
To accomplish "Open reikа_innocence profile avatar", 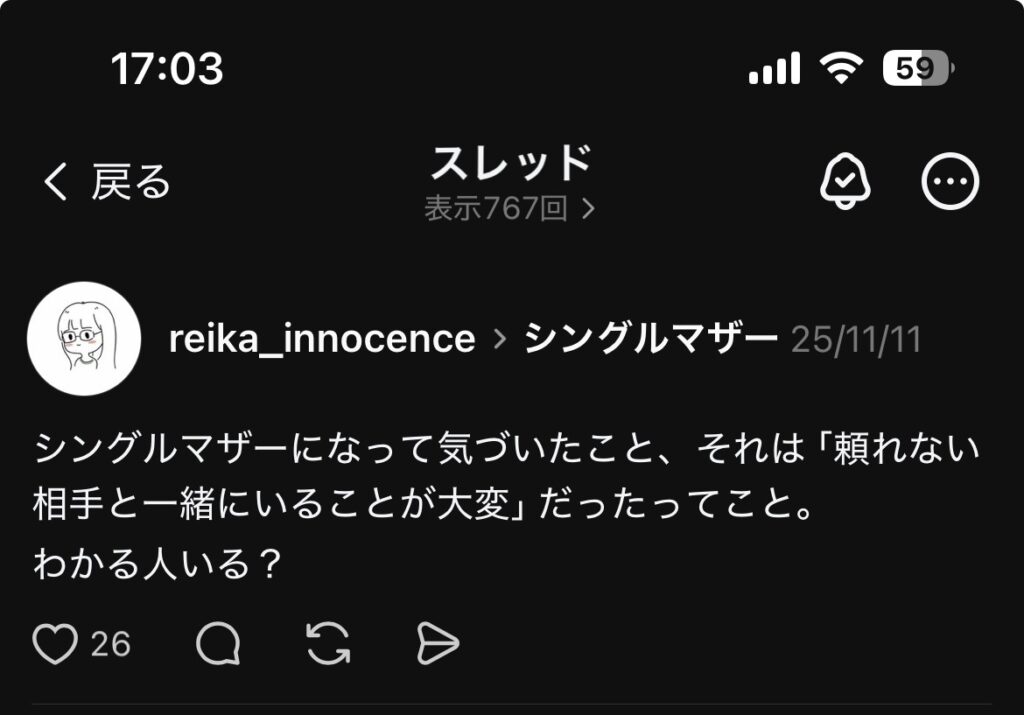I will [x=83, y=339].
